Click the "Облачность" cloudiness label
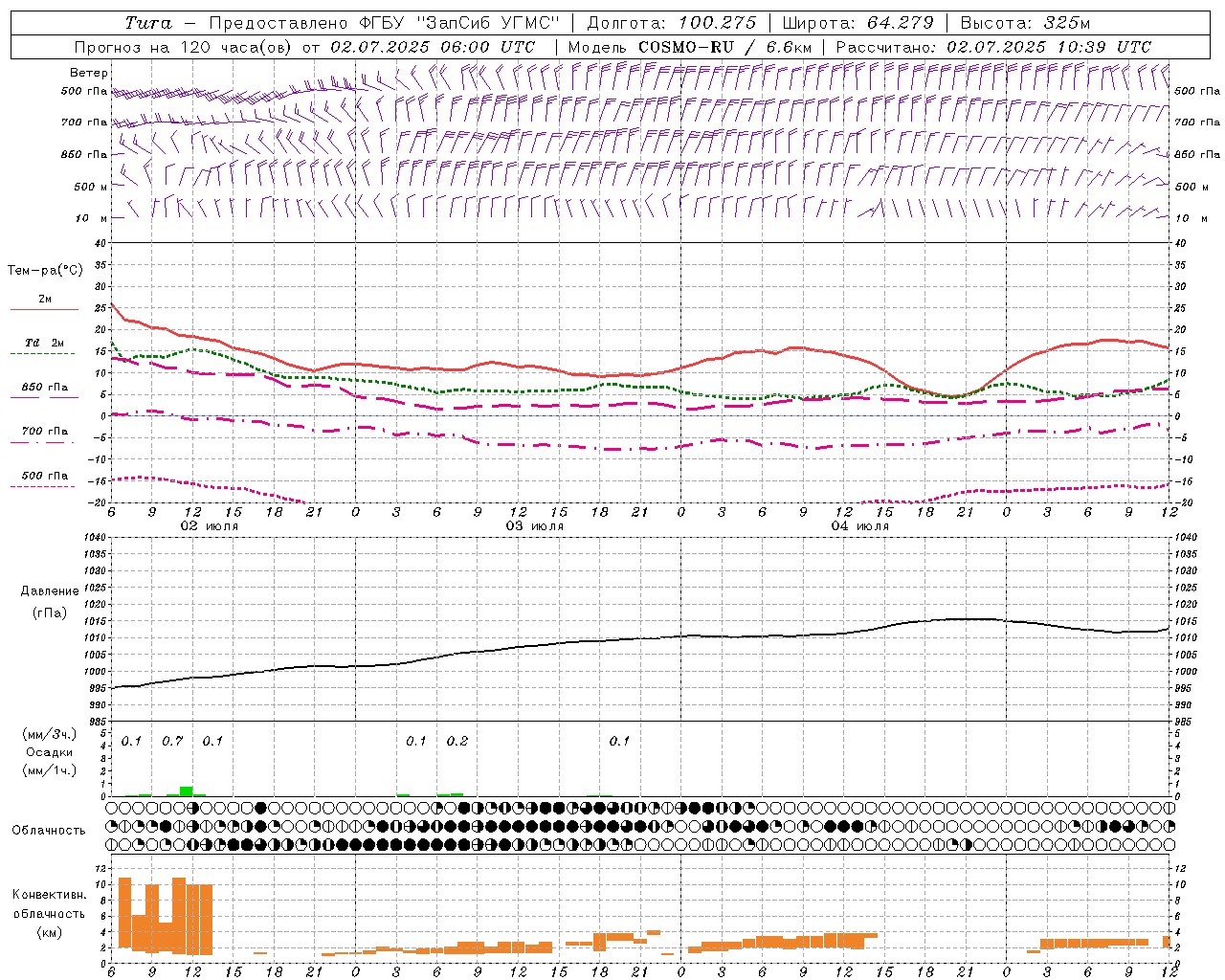 (x=49, y=831)
